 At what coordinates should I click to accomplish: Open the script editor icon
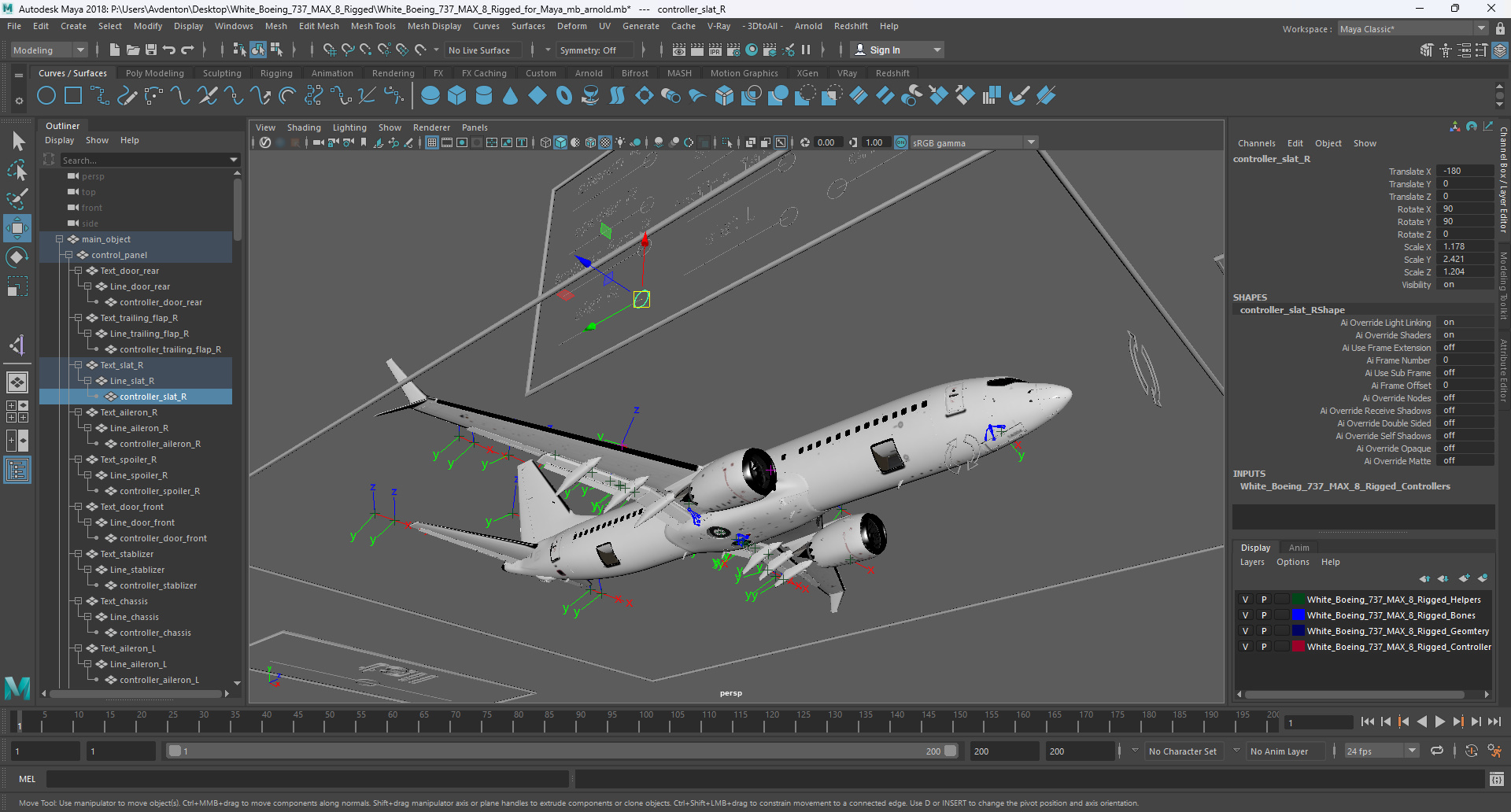point(1497,779)
